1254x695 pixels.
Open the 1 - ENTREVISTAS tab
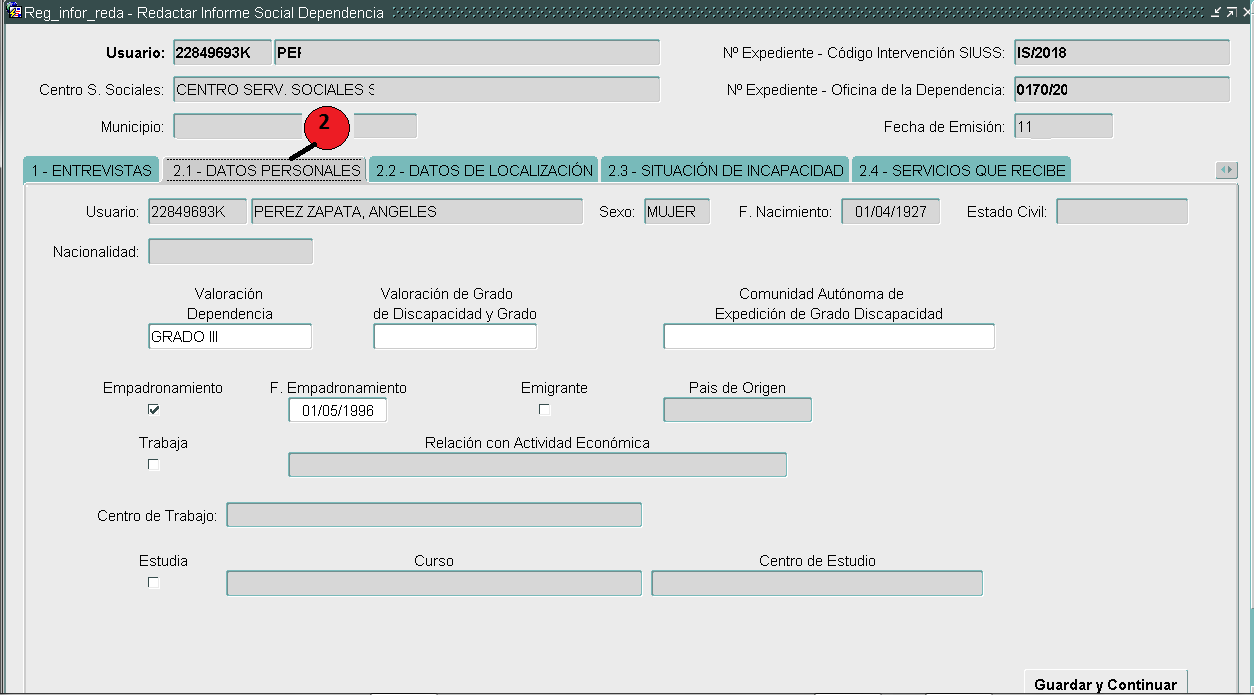click(91, 171)
